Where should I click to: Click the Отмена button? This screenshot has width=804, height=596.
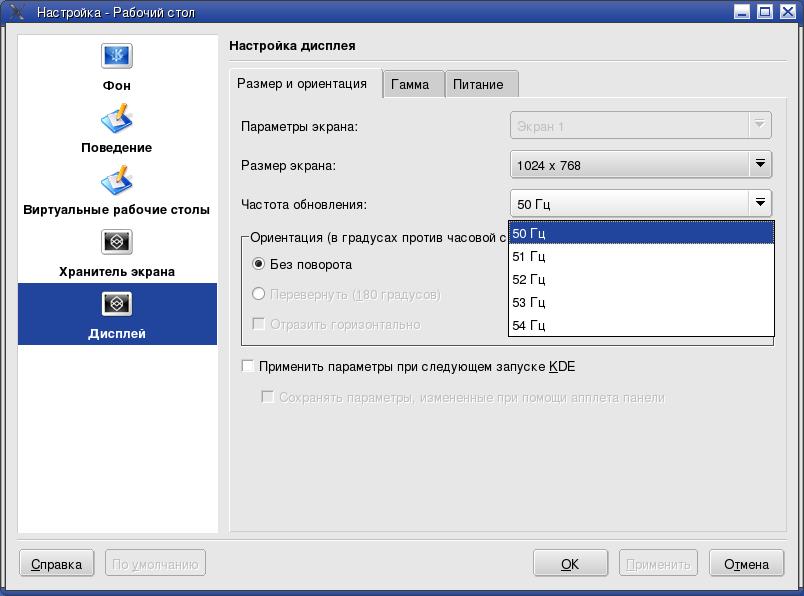point(746,564)
